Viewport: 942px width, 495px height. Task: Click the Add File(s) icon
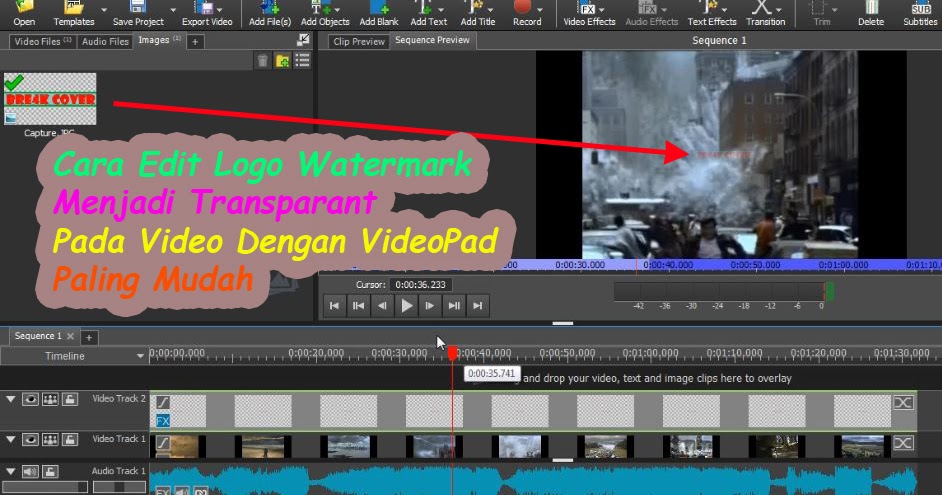270,7
